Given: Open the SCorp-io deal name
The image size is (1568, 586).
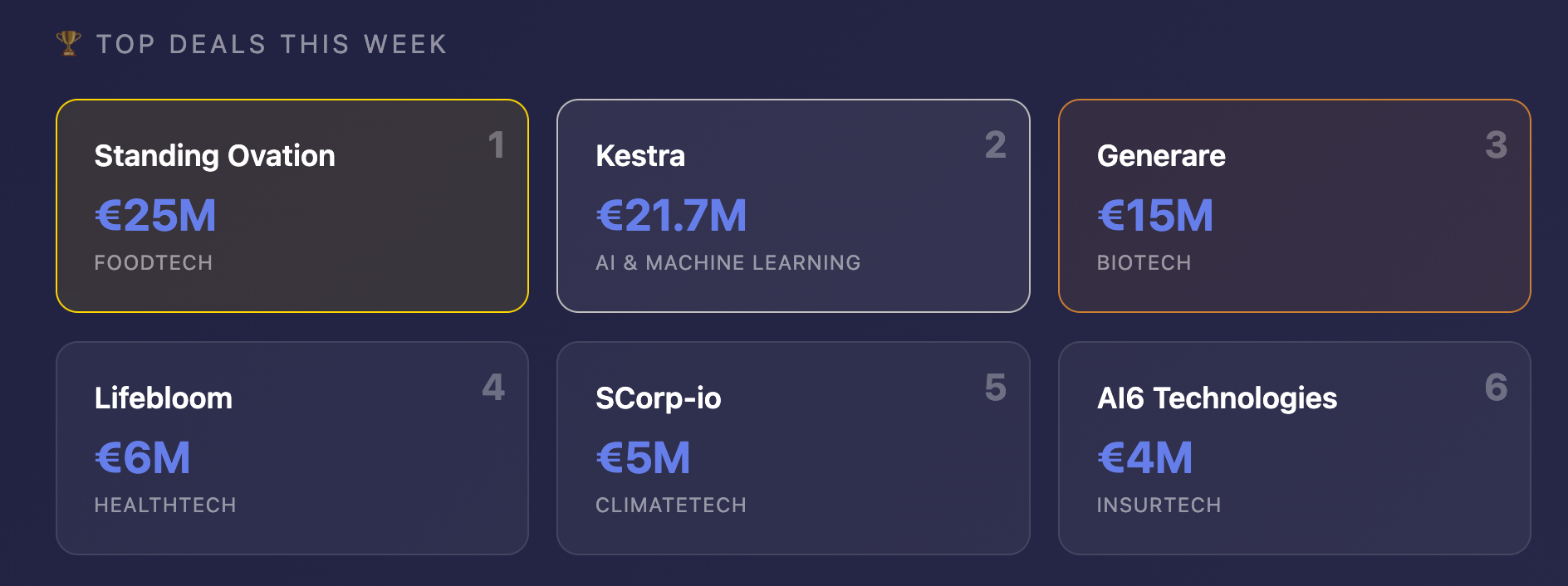Looking at the screenshot, I should pos(658,398).
